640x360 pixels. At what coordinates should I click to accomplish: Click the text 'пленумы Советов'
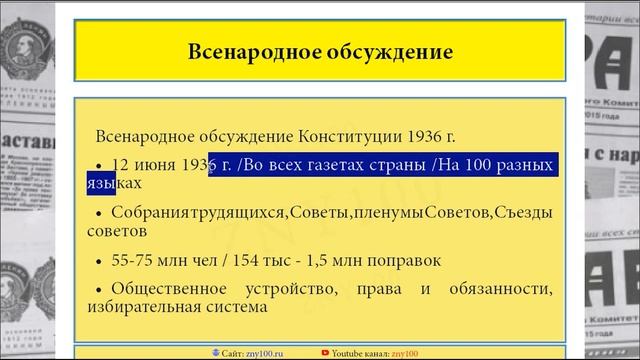point(422,213)
